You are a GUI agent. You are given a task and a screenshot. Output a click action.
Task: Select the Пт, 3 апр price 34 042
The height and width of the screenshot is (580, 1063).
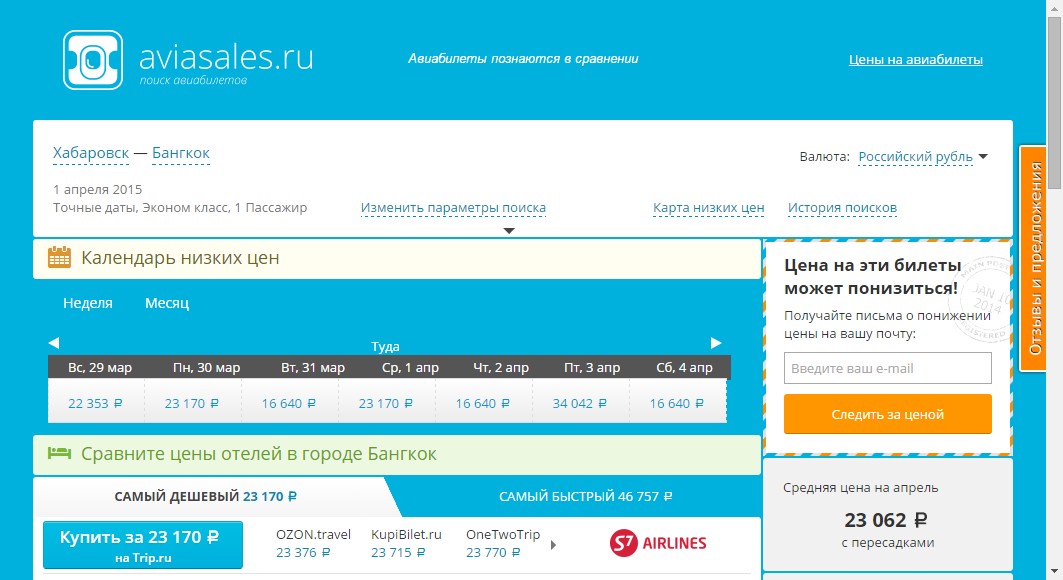[x=580, y=403]
